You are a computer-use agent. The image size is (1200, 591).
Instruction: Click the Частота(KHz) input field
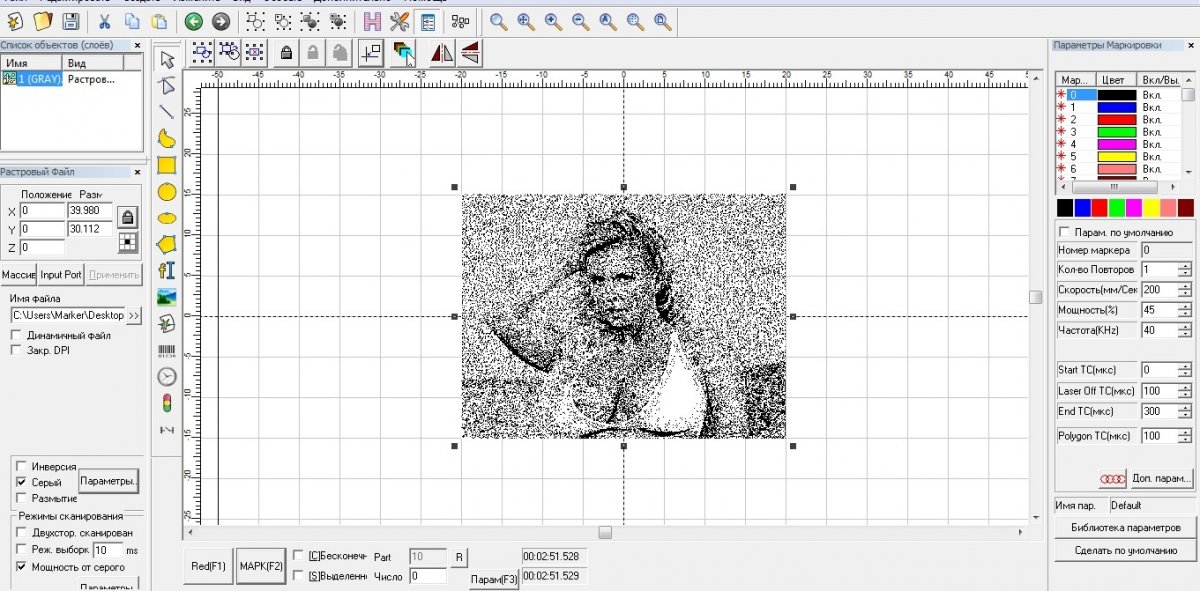point(1157,330)
